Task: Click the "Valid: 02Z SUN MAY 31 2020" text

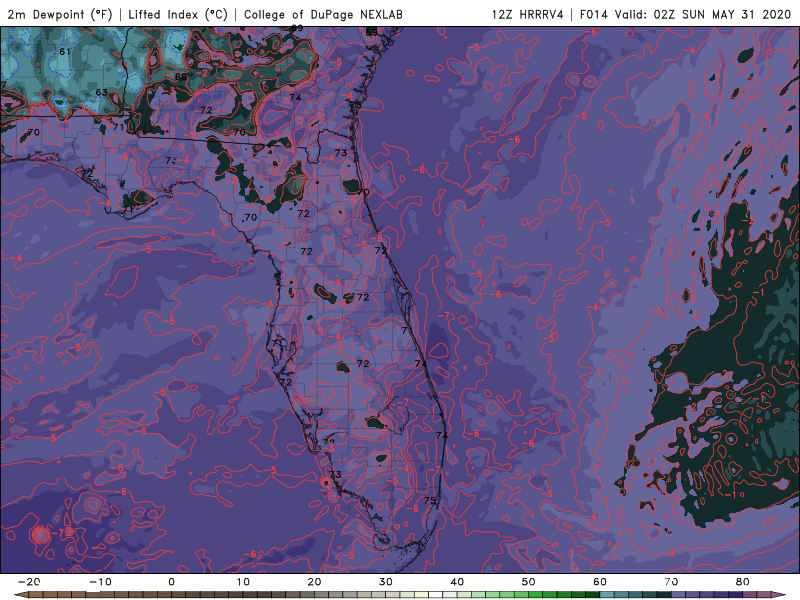Action: point(703,14)
